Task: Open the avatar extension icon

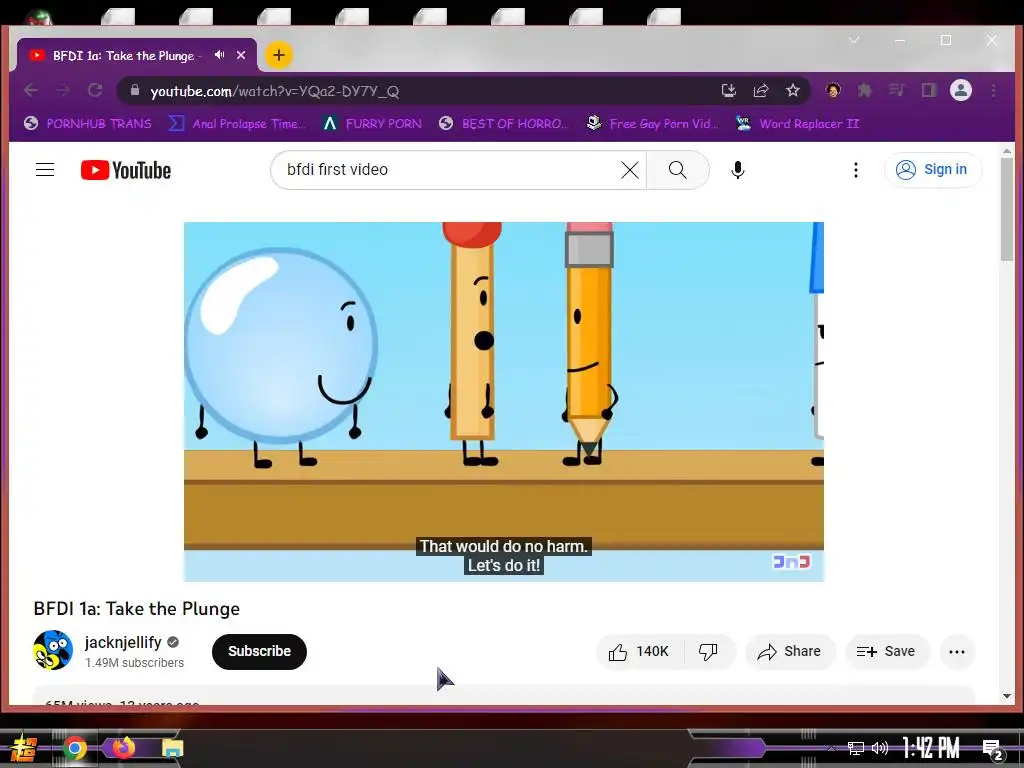Action: coord(833,90)
